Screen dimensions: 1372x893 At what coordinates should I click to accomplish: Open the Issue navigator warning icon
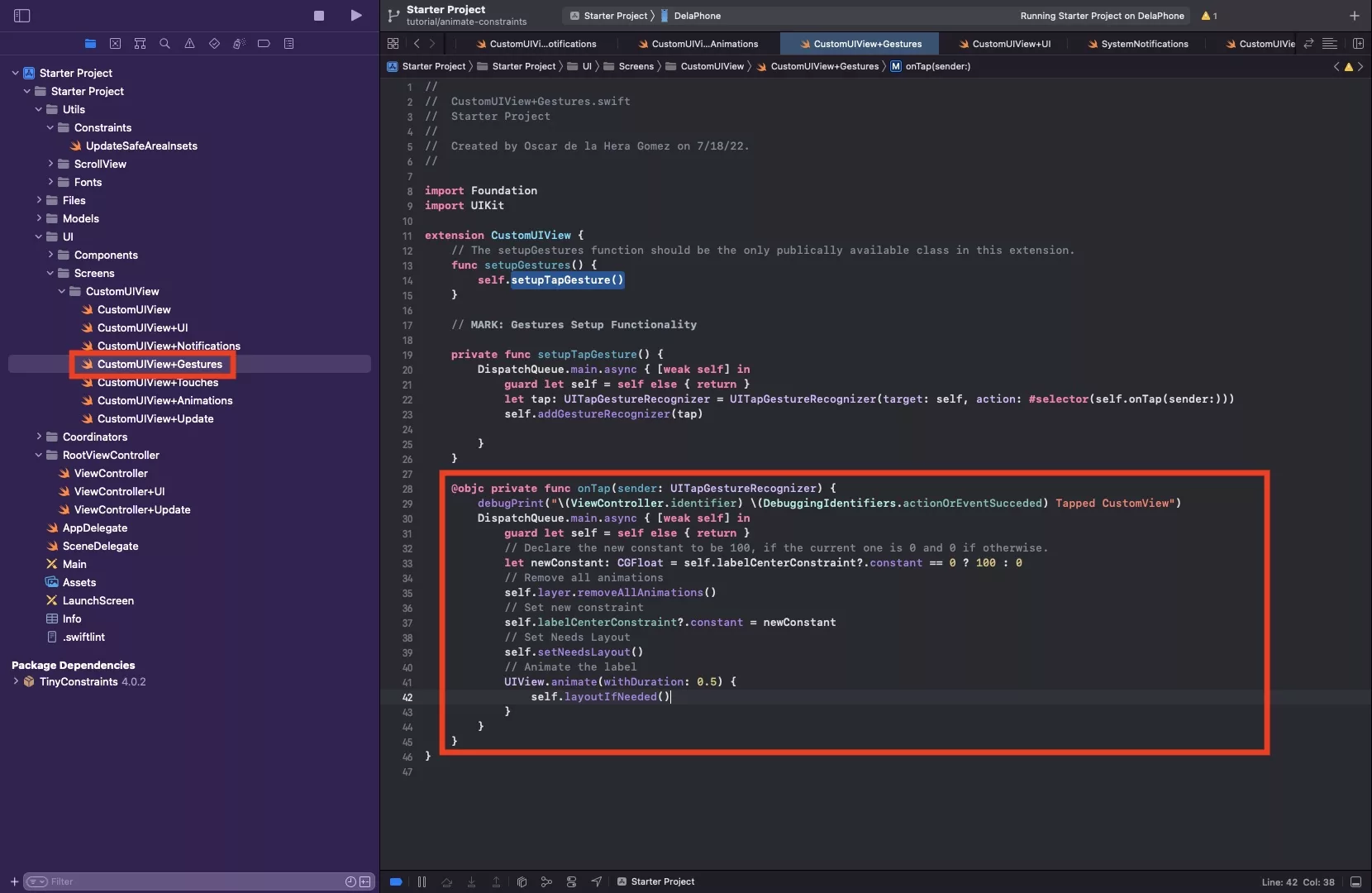point(190,43)
